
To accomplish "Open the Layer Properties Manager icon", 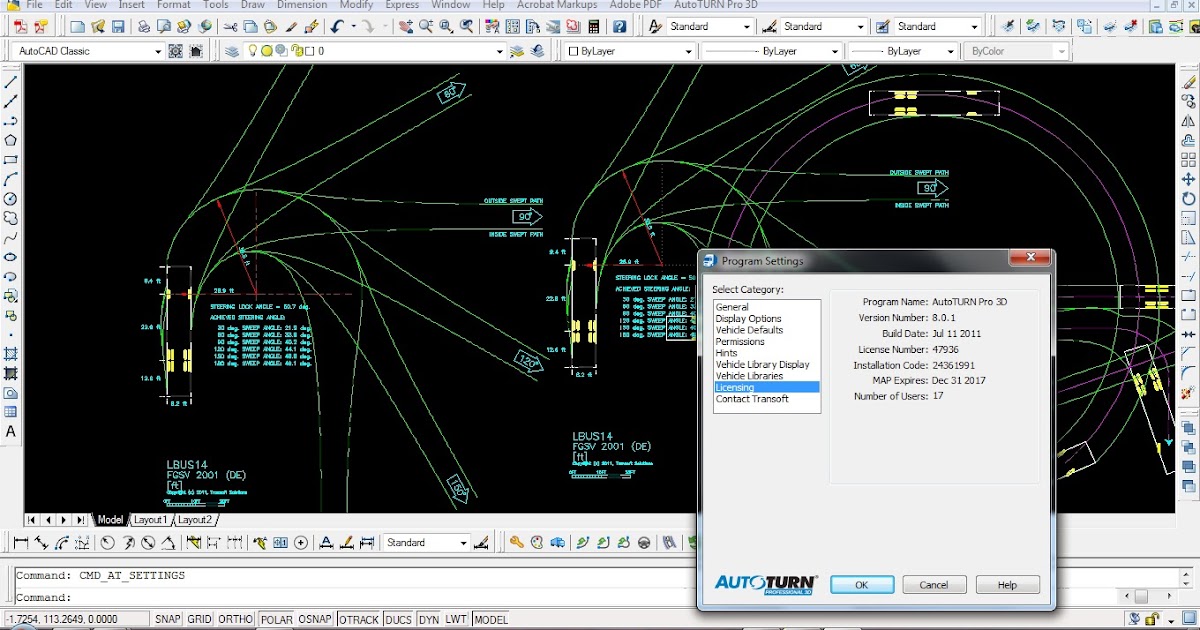I will coord(232,51).
